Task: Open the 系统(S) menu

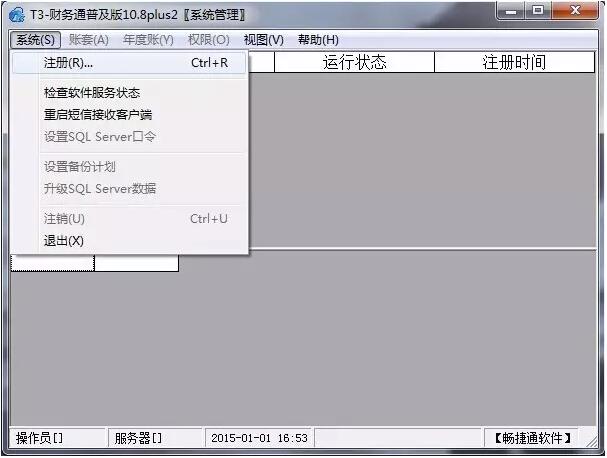Action: coord(36,40)
